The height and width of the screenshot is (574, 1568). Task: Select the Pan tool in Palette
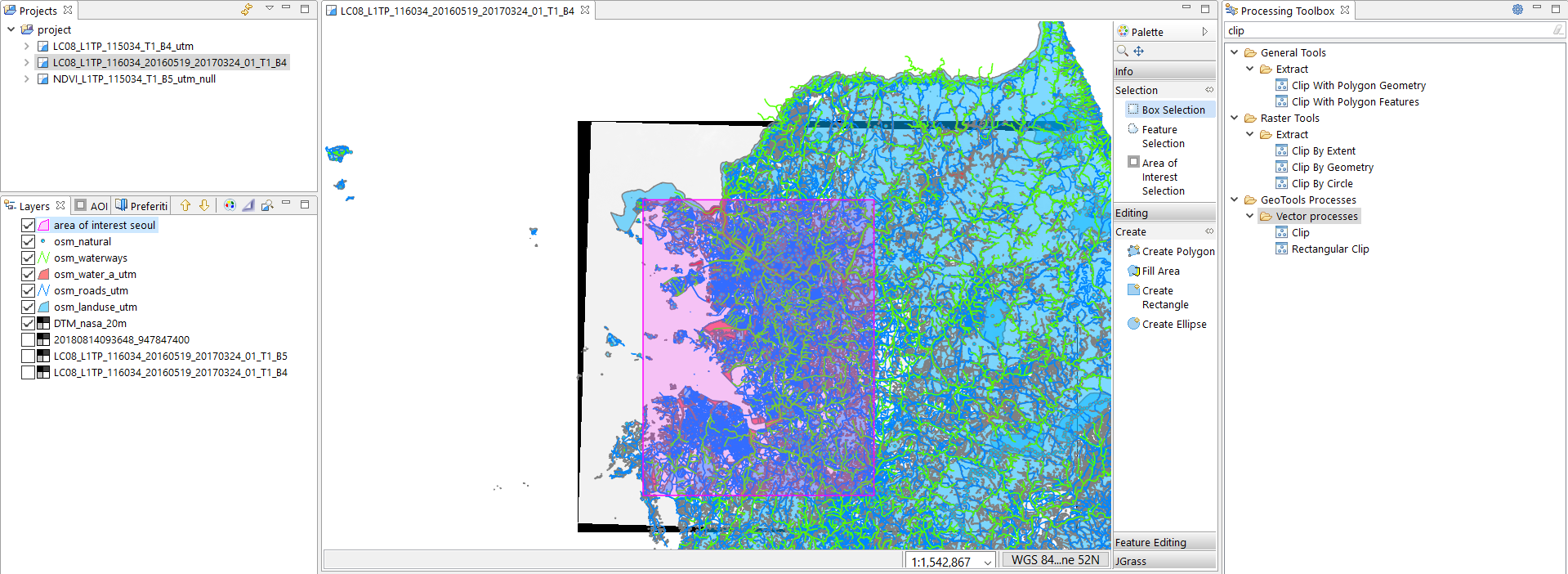pyautogui.click(x=1138, y=51)
